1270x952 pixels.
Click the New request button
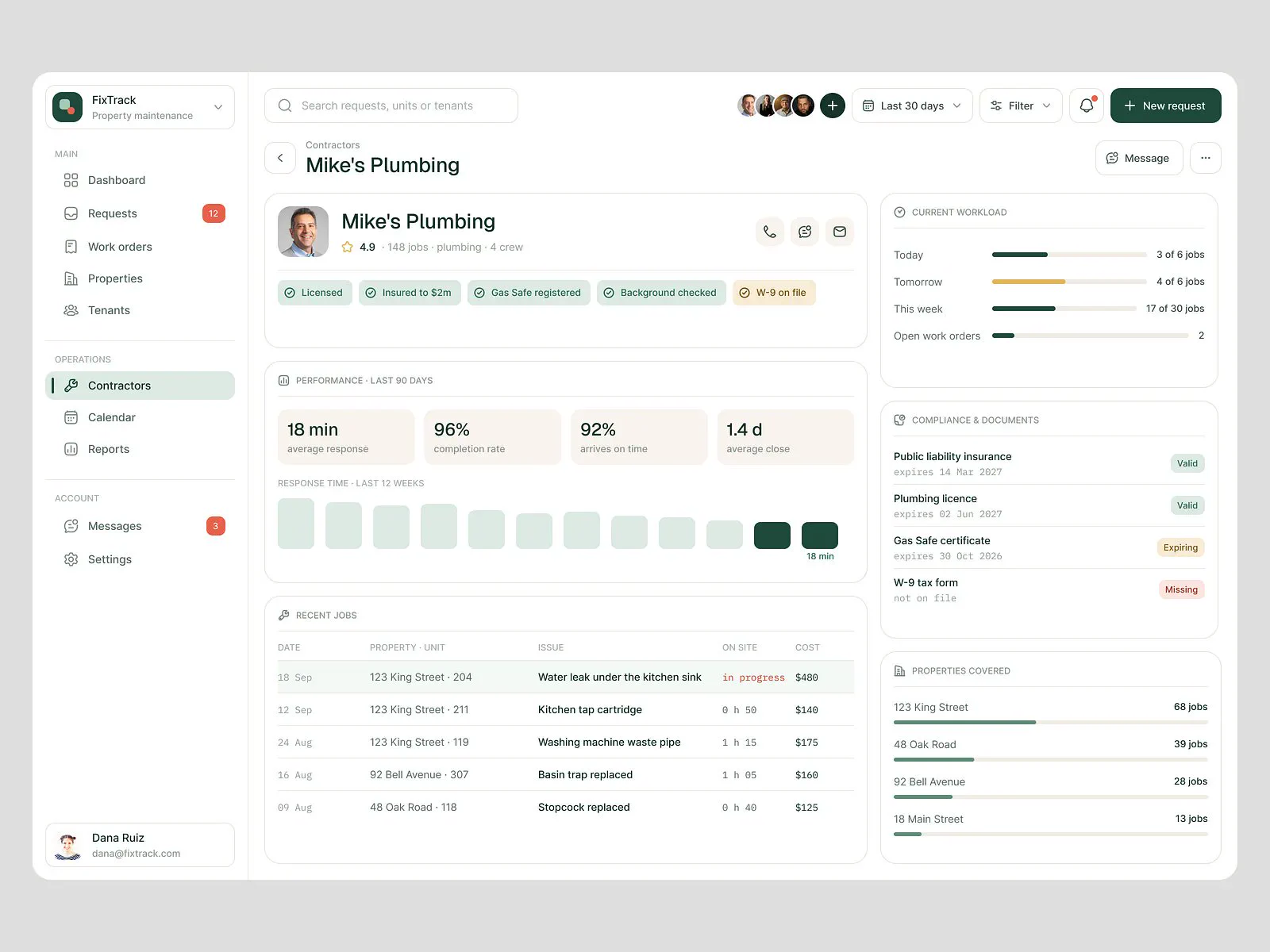coord(1165,106)
